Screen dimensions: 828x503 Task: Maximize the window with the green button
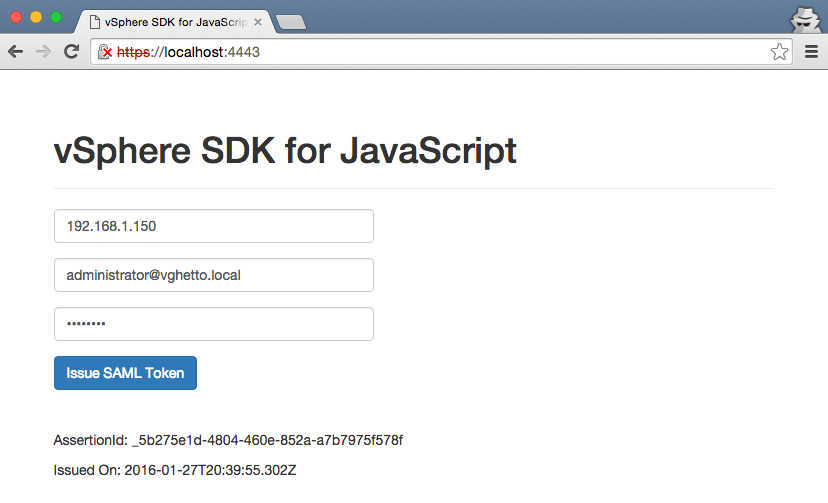click(x=56, y=17)
